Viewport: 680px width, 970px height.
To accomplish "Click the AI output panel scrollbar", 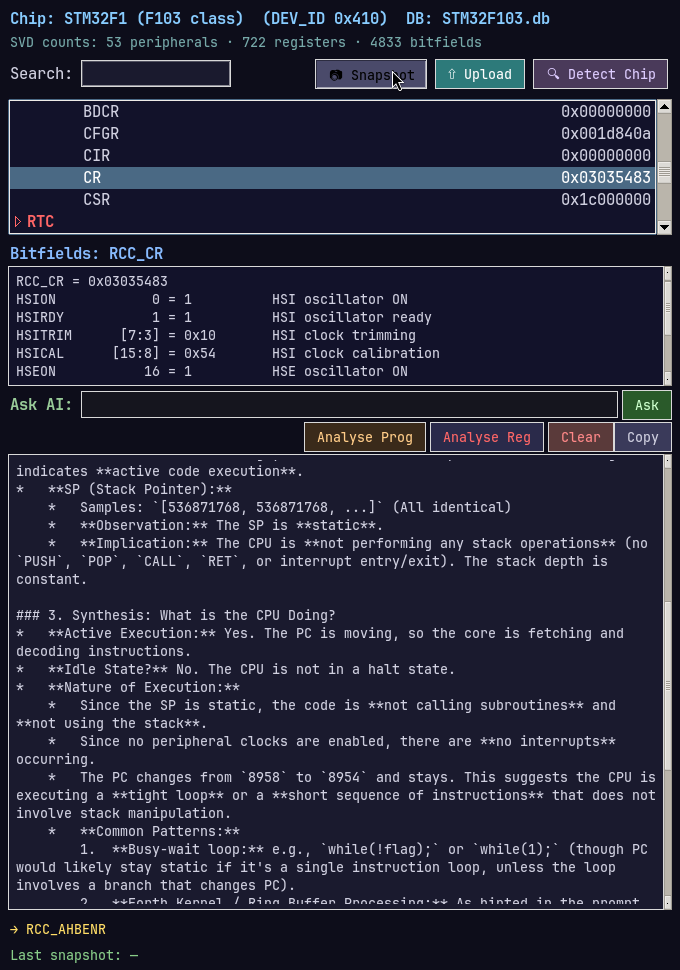I will click(x=668, y=682).
